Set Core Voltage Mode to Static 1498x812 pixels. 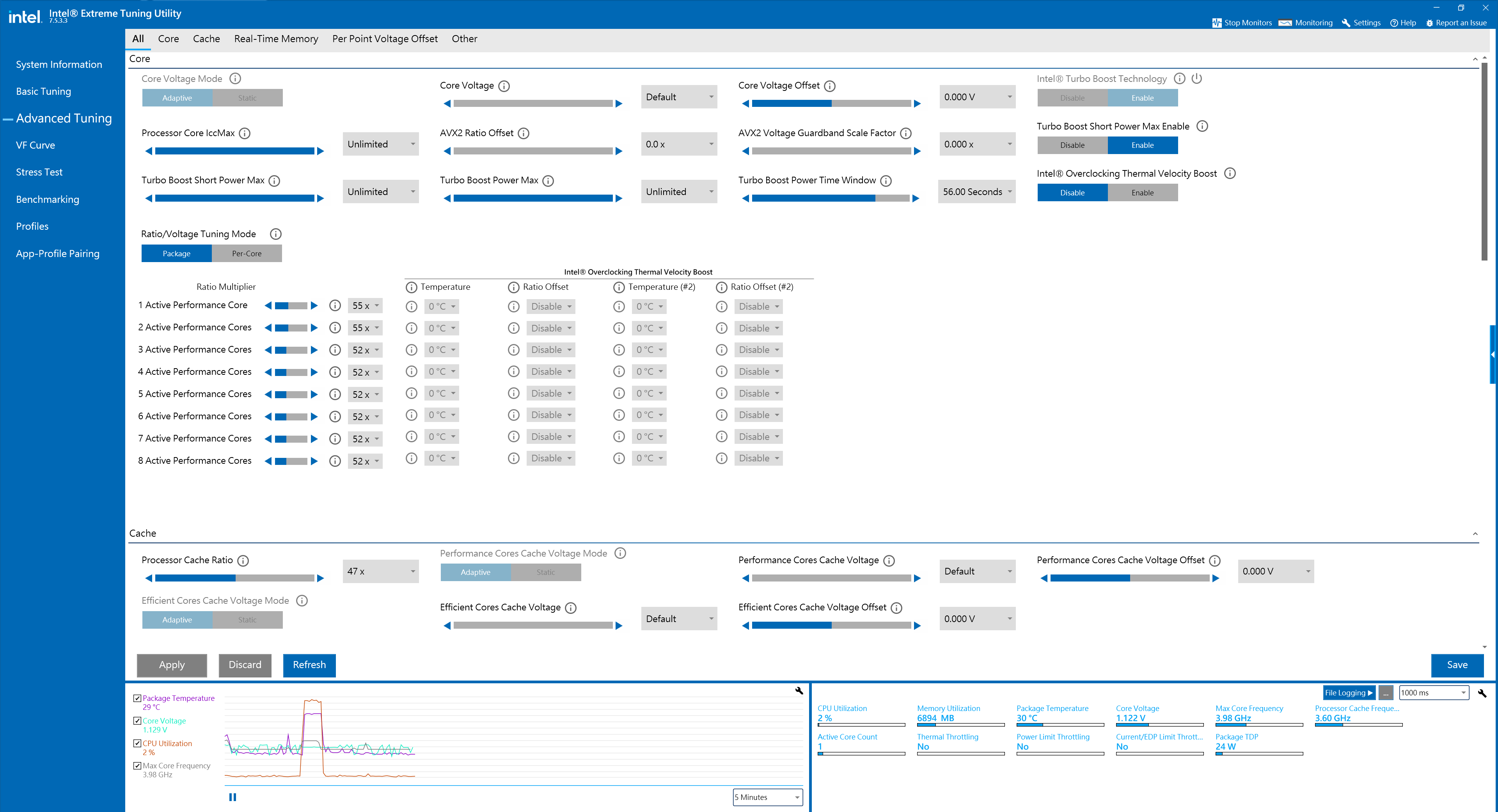pos(247,98)
